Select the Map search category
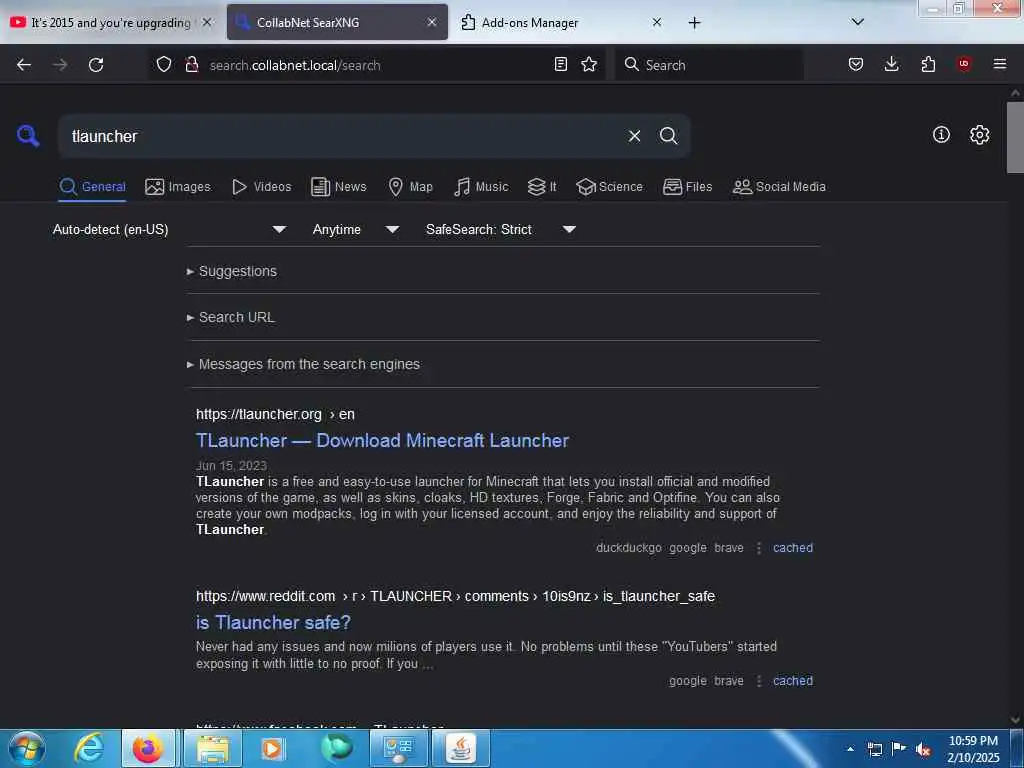 click(x=411, y=187)
